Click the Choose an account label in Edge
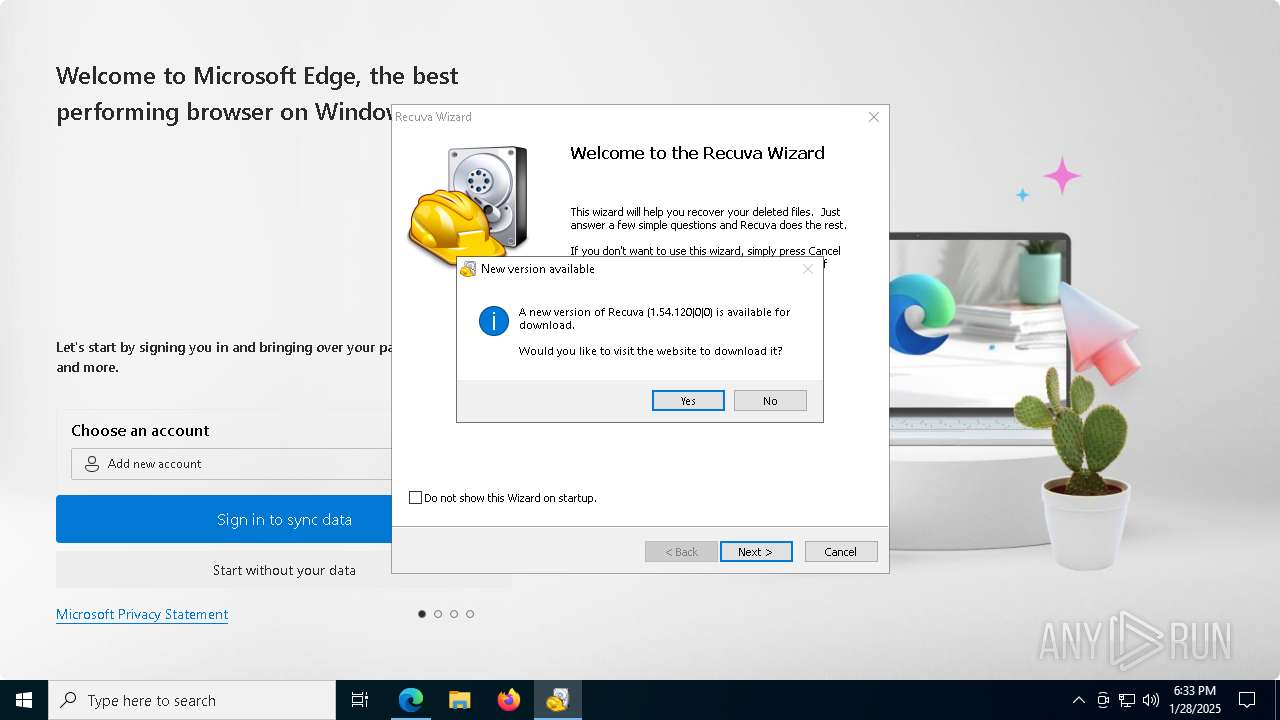1280x720 pixels. 140,430
